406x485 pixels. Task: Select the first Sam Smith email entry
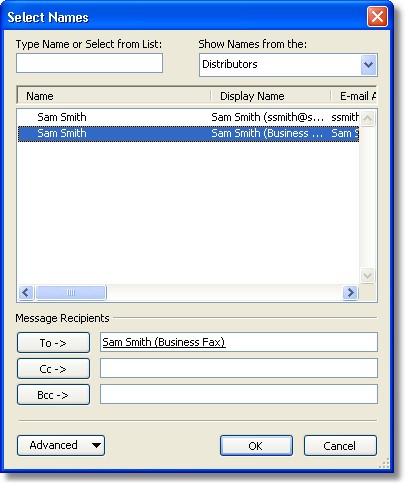(x=188, y=117)
